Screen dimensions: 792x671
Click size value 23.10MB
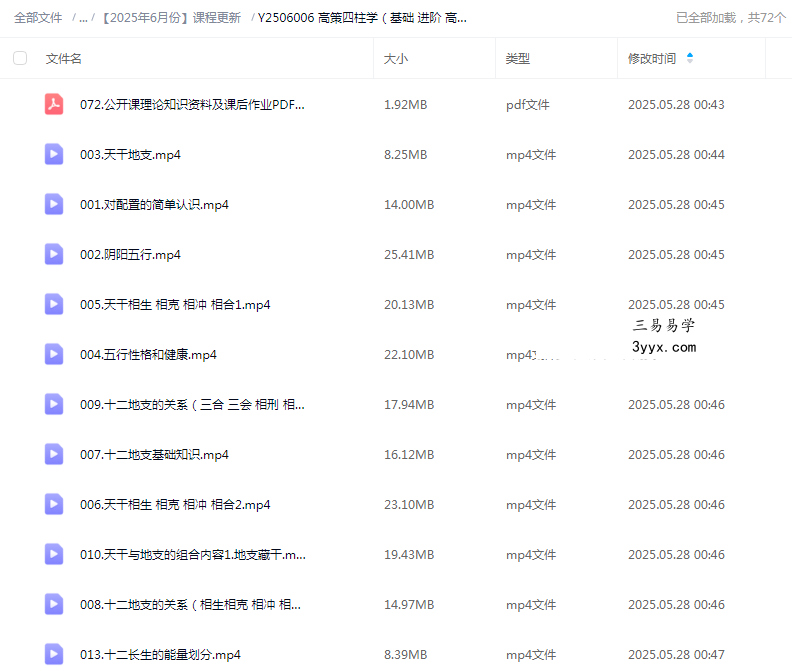click(409, 505)
